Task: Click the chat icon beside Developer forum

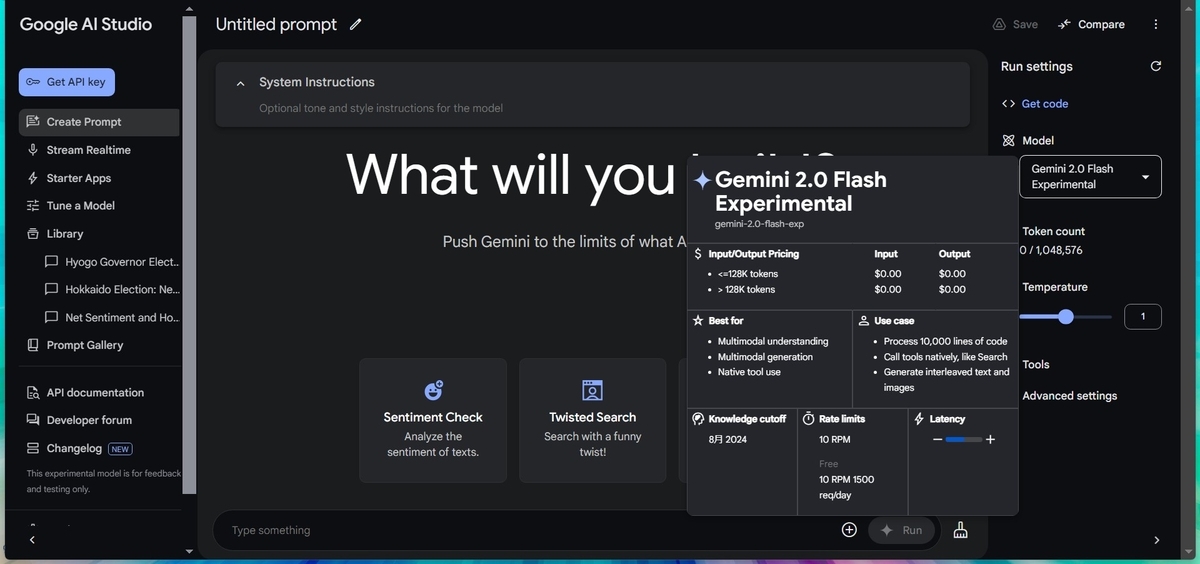Action: click(33, 420)
